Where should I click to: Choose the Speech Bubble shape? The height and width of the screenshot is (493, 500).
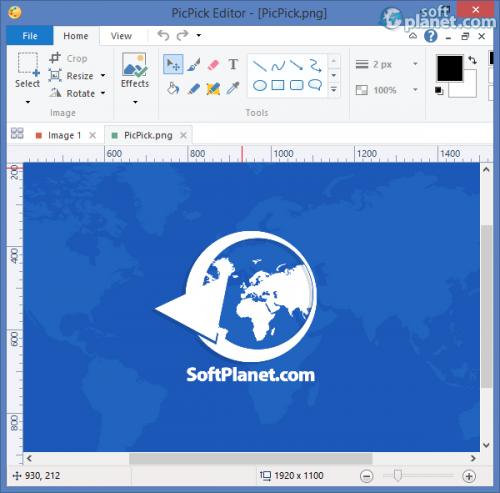coord(315,85)
